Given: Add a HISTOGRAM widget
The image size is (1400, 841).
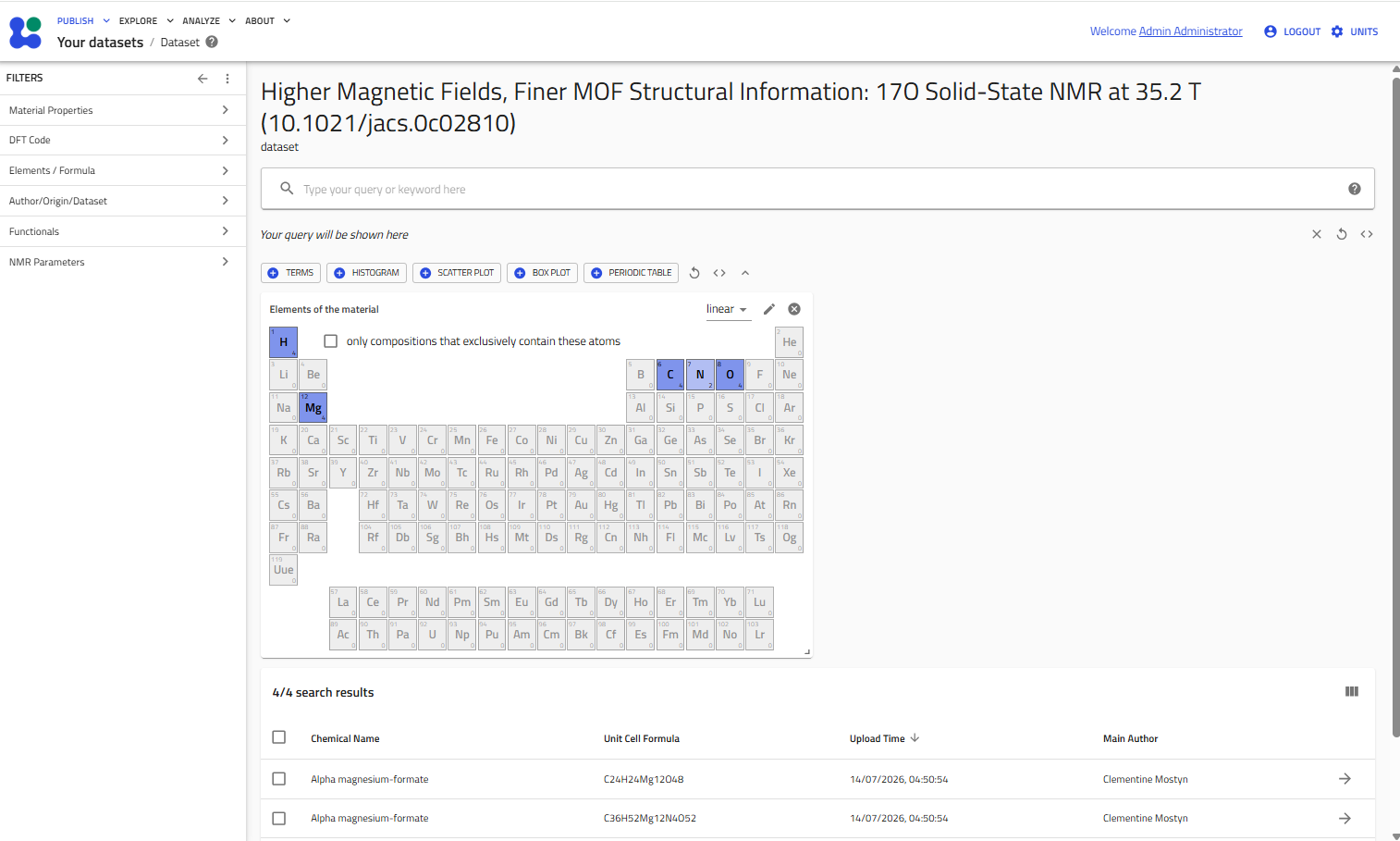Looking at the screenshot, I should pyautogui.click(x=366, y=273).
